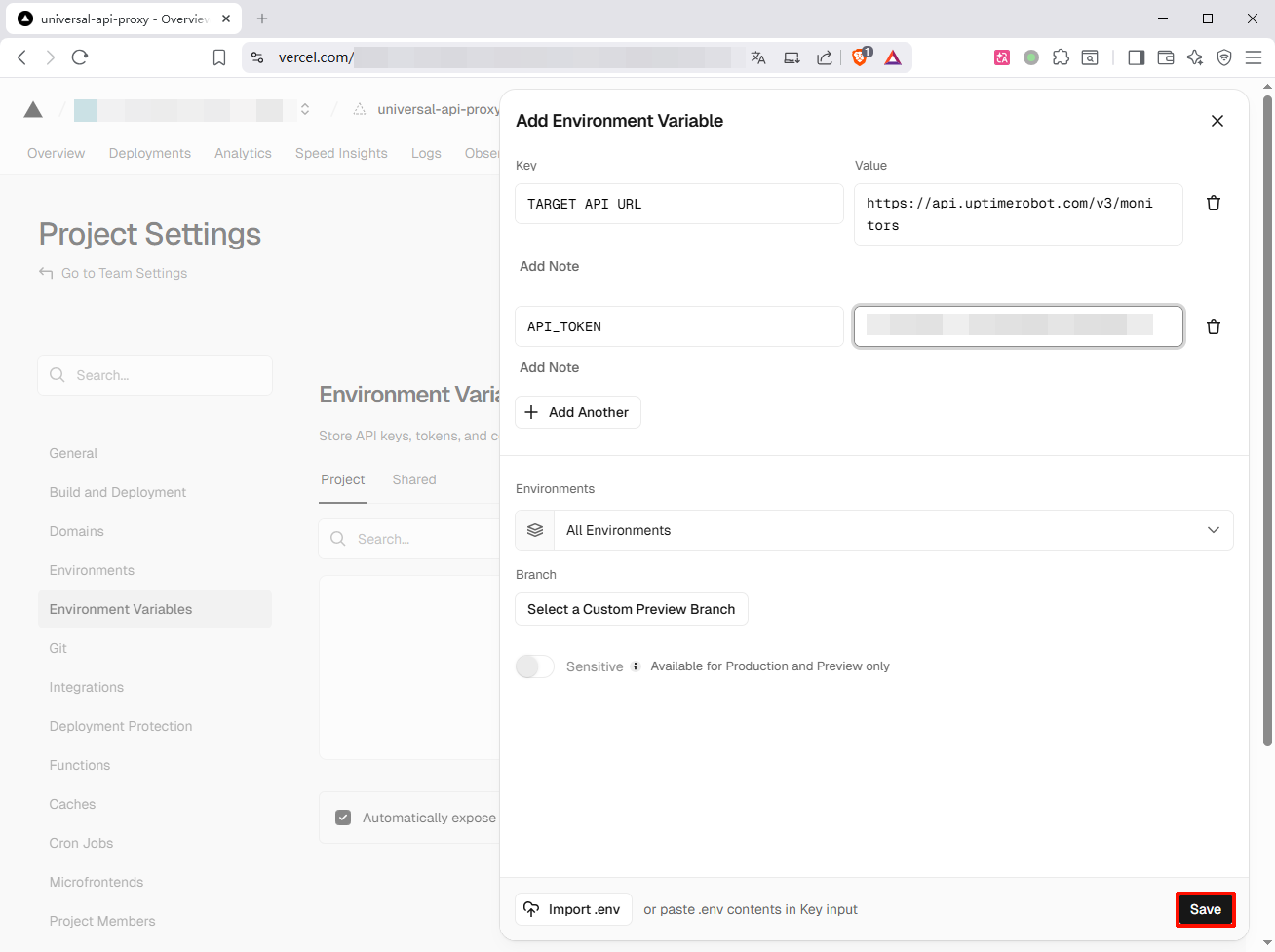The width and height of the screenshot is (1275, 952).
Task: Open the Deployments tab
Action: pyautogui.click(x=150, y=153)
